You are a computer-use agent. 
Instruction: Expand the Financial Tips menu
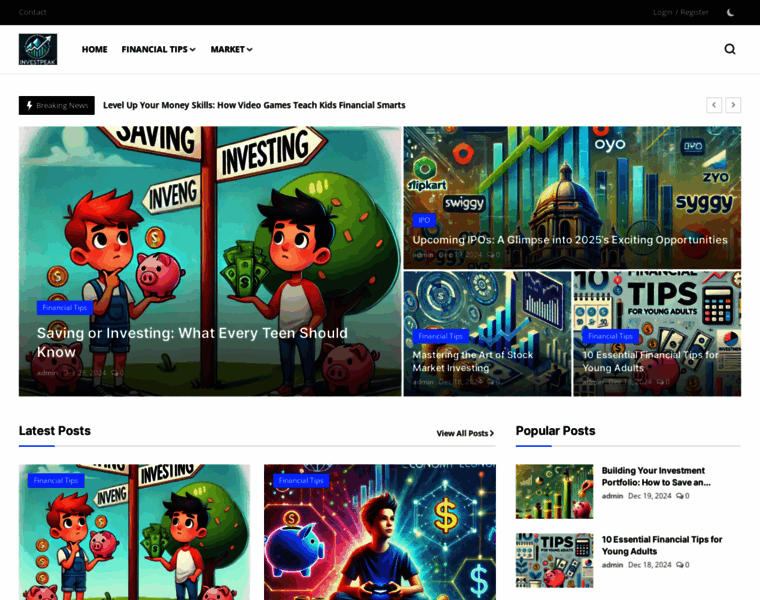(158, 49)
